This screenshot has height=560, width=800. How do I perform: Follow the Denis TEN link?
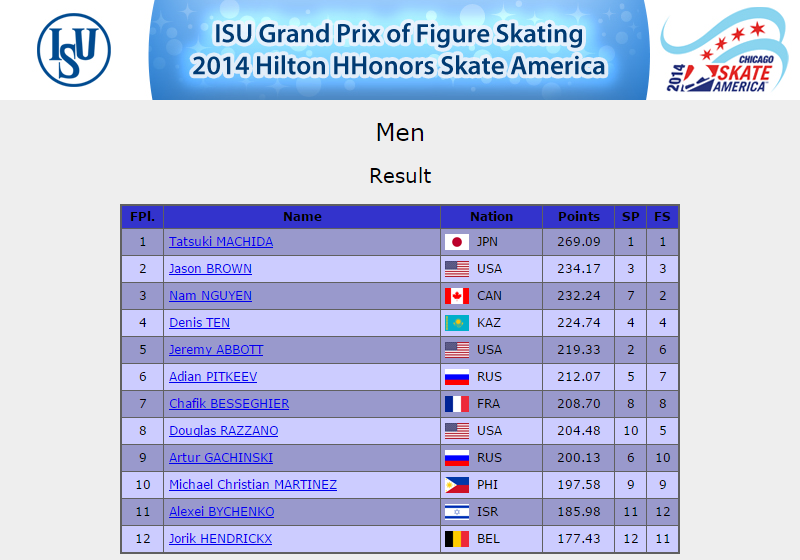pos(199,323)
